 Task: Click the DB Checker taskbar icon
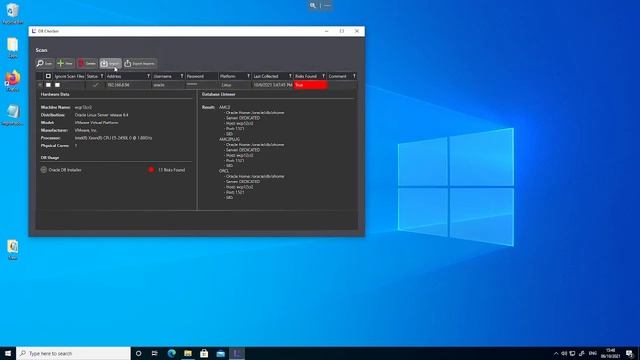237,353
